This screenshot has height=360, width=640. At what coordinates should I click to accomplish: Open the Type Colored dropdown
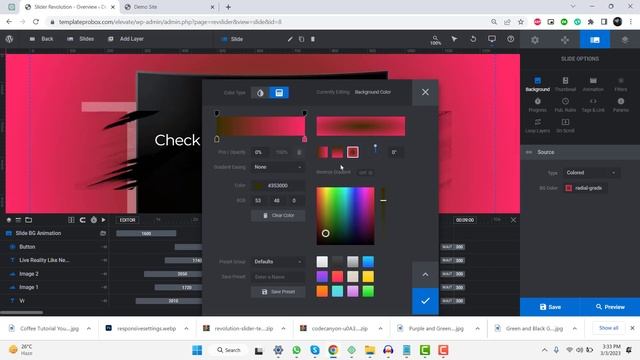(x=591, y=173)
